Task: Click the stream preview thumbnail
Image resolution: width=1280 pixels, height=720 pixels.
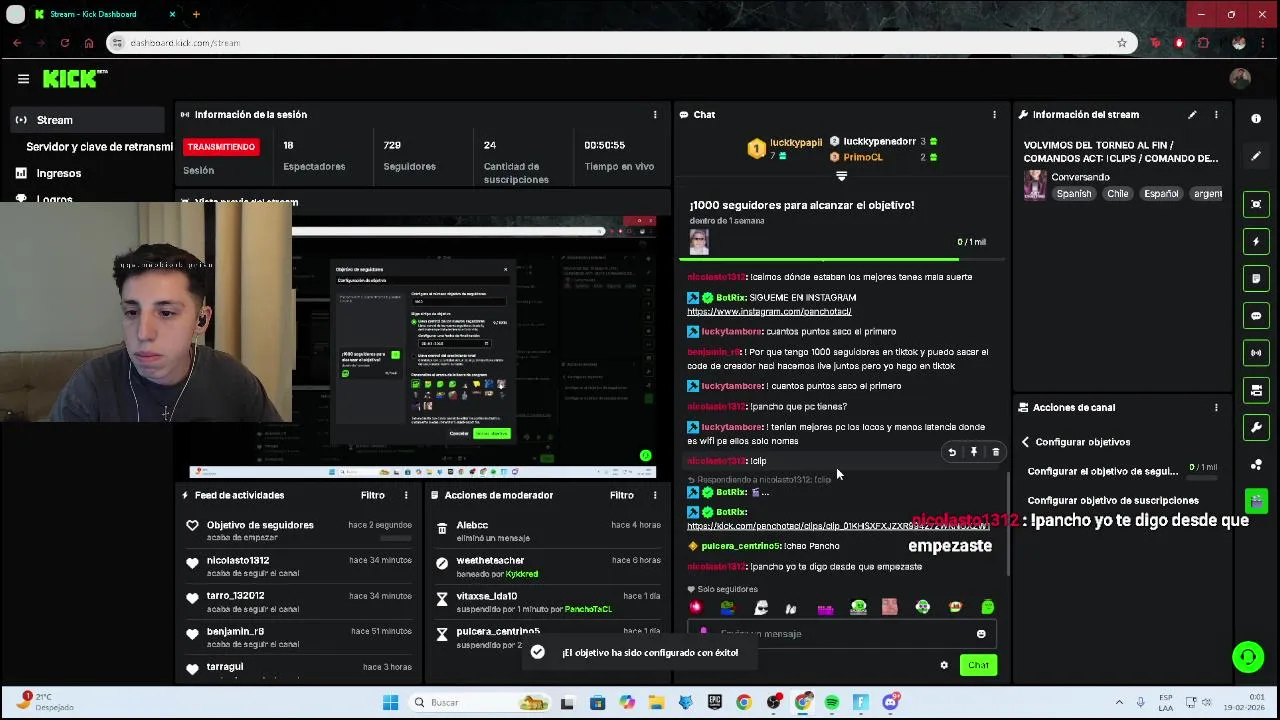Action: (x=422, y=346)
